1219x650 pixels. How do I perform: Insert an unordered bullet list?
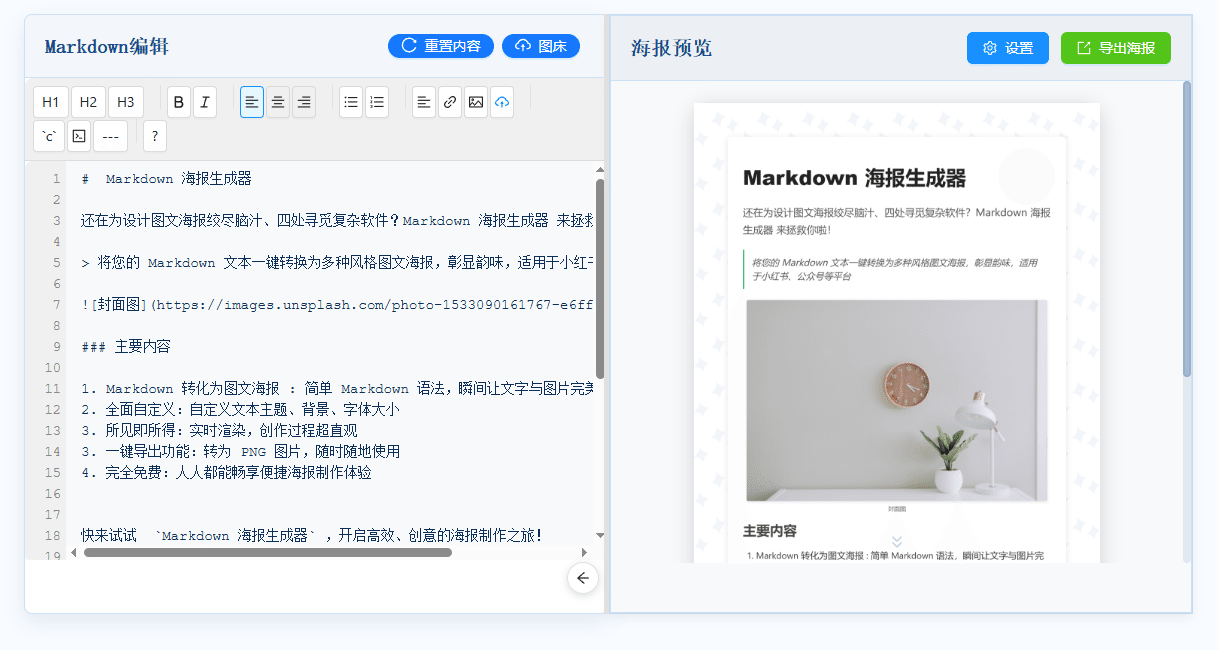pyautogui.click(x=350, y=101)
